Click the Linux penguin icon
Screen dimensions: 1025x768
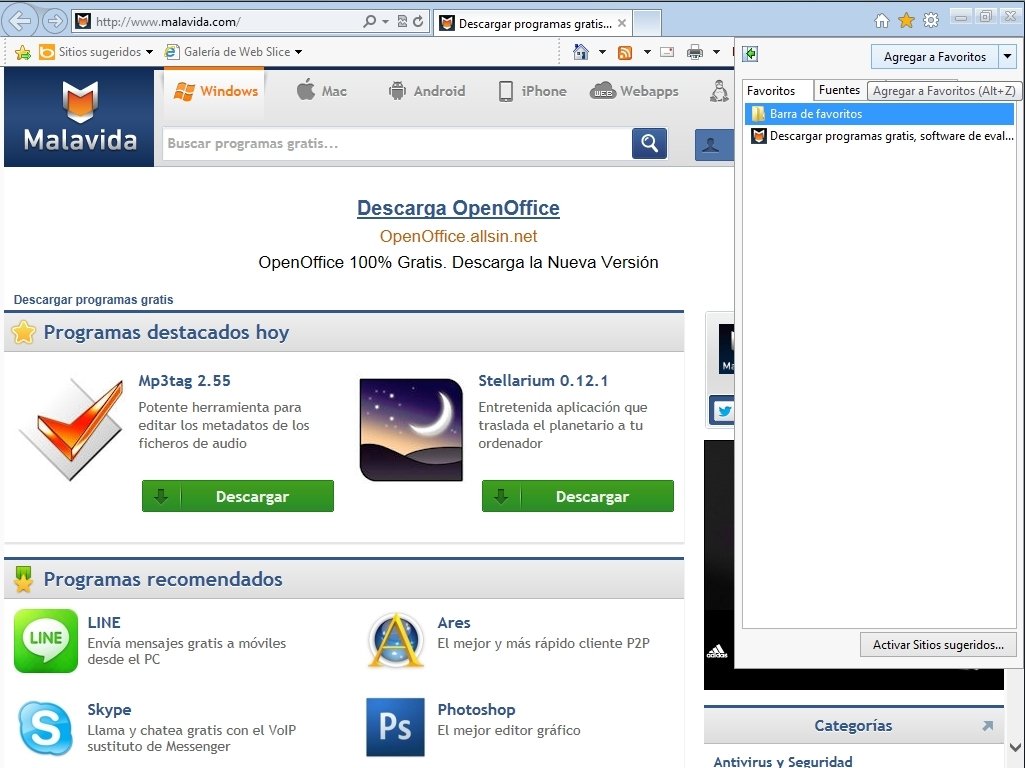[720, 91]
